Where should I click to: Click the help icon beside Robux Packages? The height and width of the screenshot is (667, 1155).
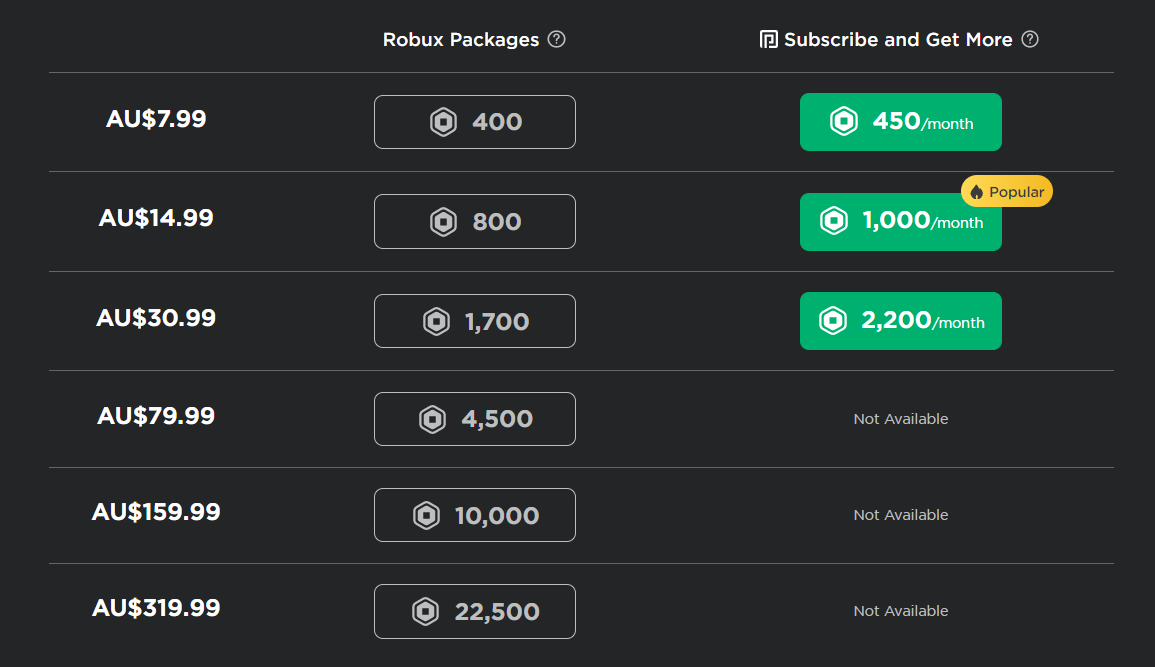coord(557,40)
